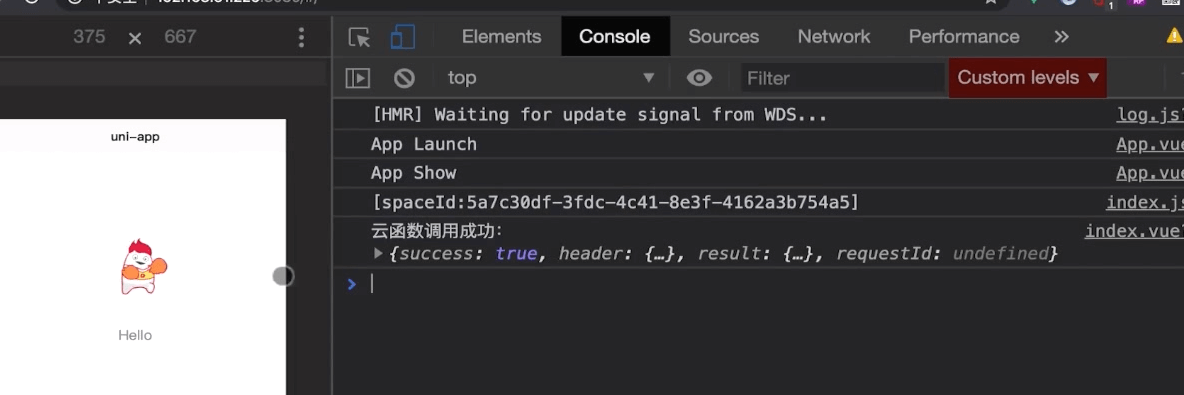This screenshot has height=395, width=1184.
Task: Open the Custom levels dropdown
Action: tap(1028, 78)
